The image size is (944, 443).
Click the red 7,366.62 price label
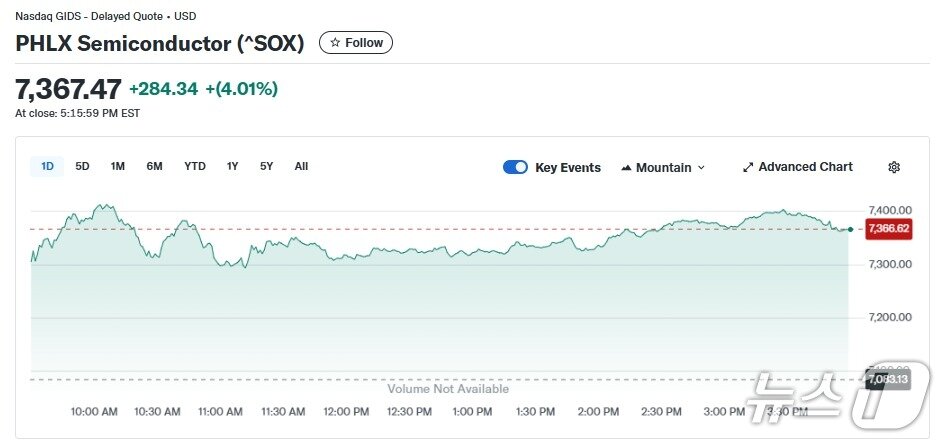[888, 229]
